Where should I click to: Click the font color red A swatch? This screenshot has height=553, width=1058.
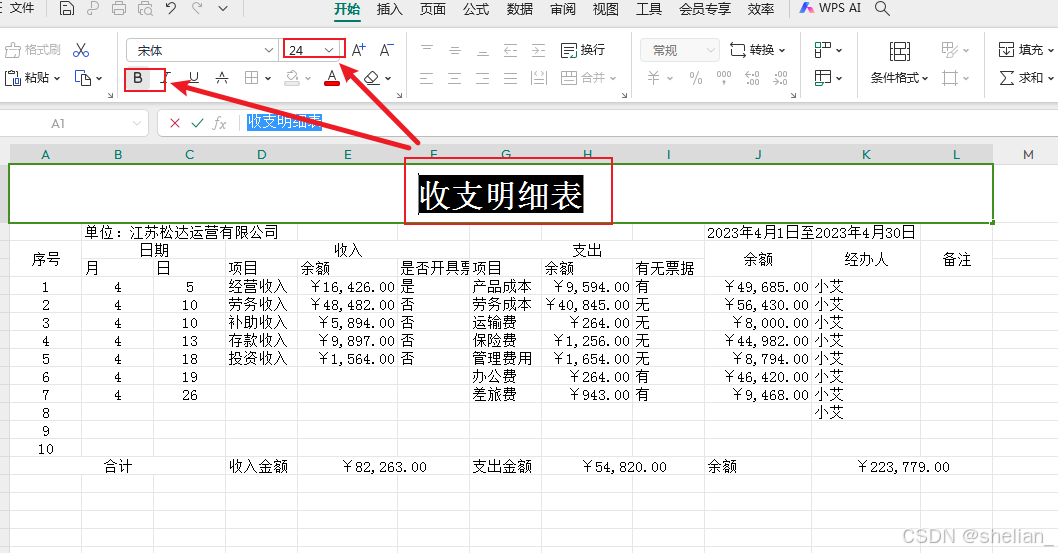point(332,78)
